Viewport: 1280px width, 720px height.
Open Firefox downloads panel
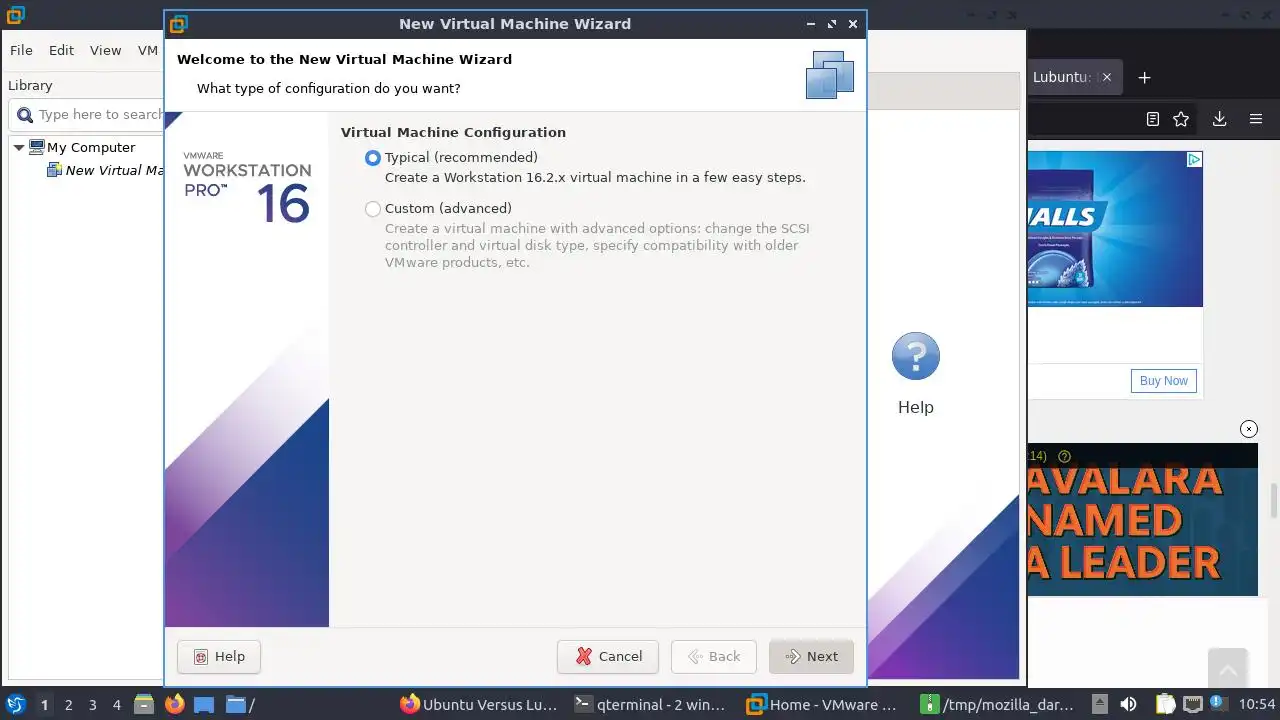(x=1219, y=119)
